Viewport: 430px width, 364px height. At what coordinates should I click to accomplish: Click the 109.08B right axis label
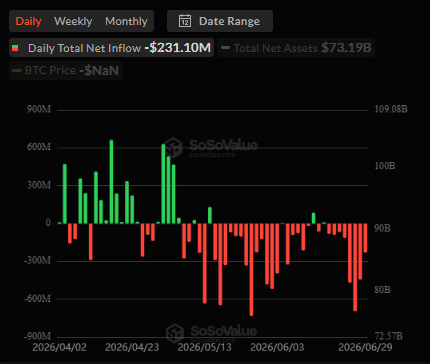[x=391, y=109]
